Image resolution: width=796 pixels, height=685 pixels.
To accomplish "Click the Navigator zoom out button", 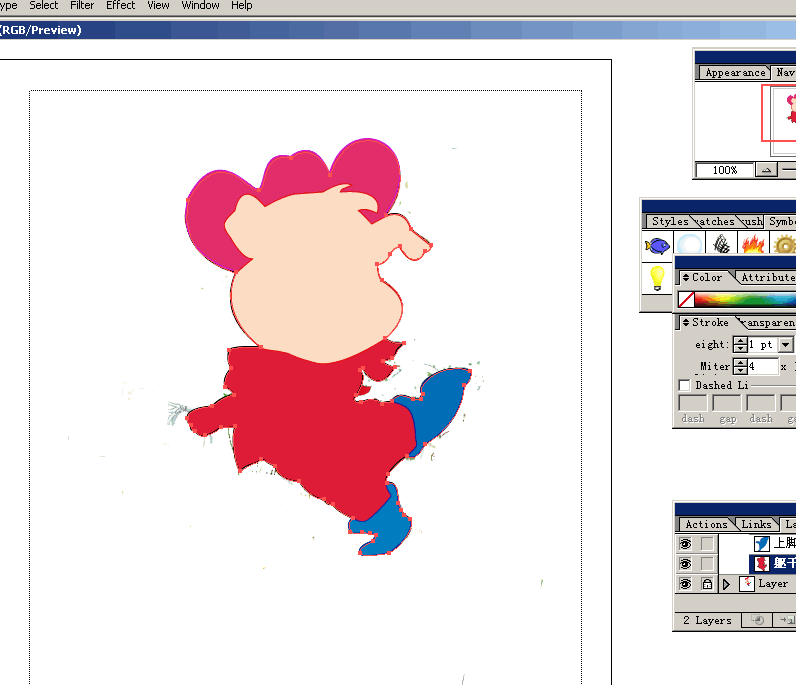I will coord(766,170).
